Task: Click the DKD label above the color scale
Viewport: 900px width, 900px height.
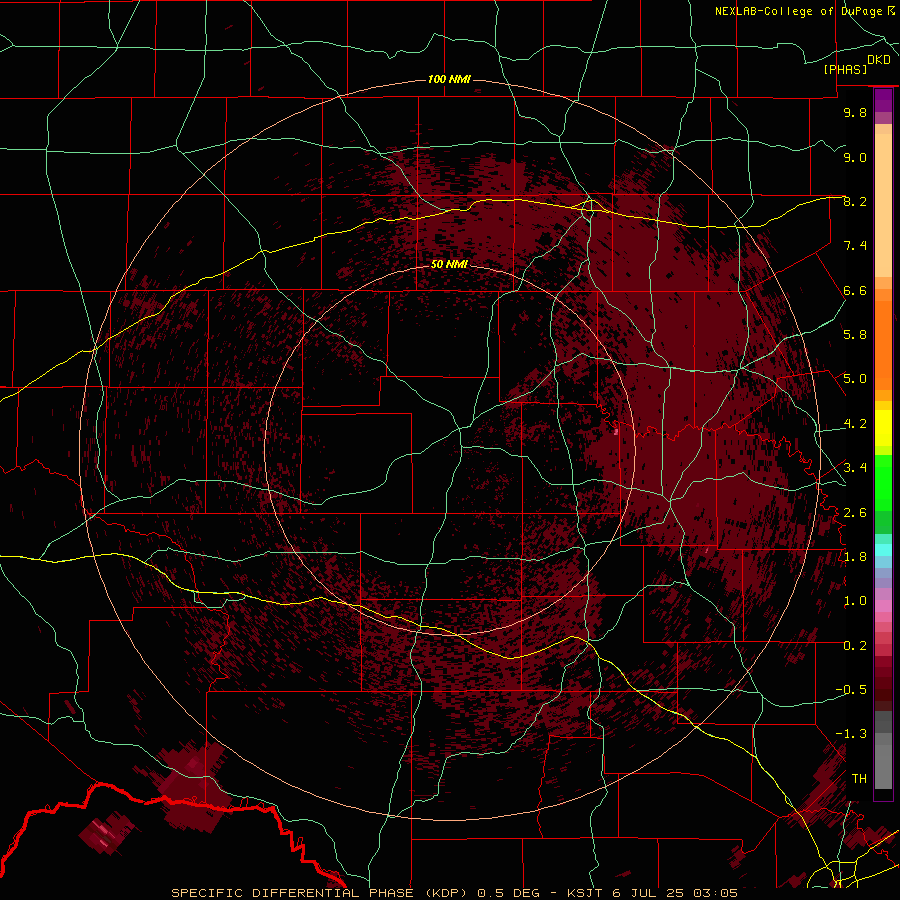Action: tap(879, 60)
